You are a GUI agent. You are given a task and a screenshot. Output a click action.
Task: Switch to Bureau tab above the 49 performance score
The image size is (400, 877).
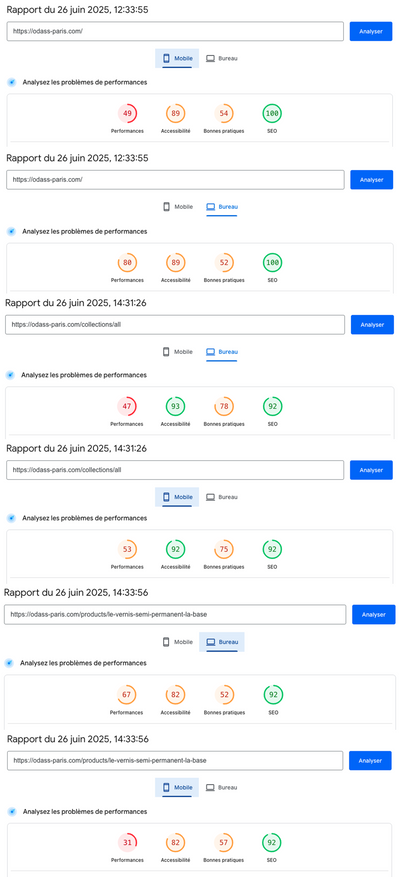coord(222,58)
